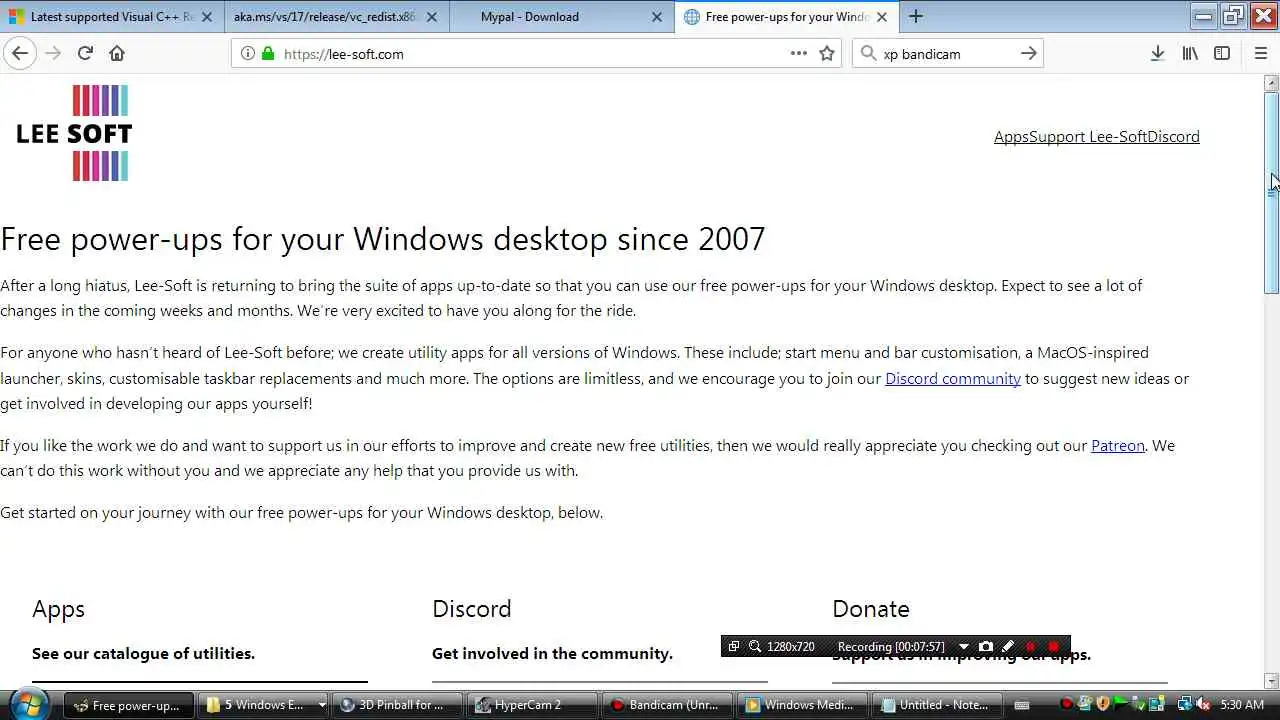Switch to Mypal - Download tab
Image resolution: width=1280 pixels, height=720 pixels.
(561, 17)
